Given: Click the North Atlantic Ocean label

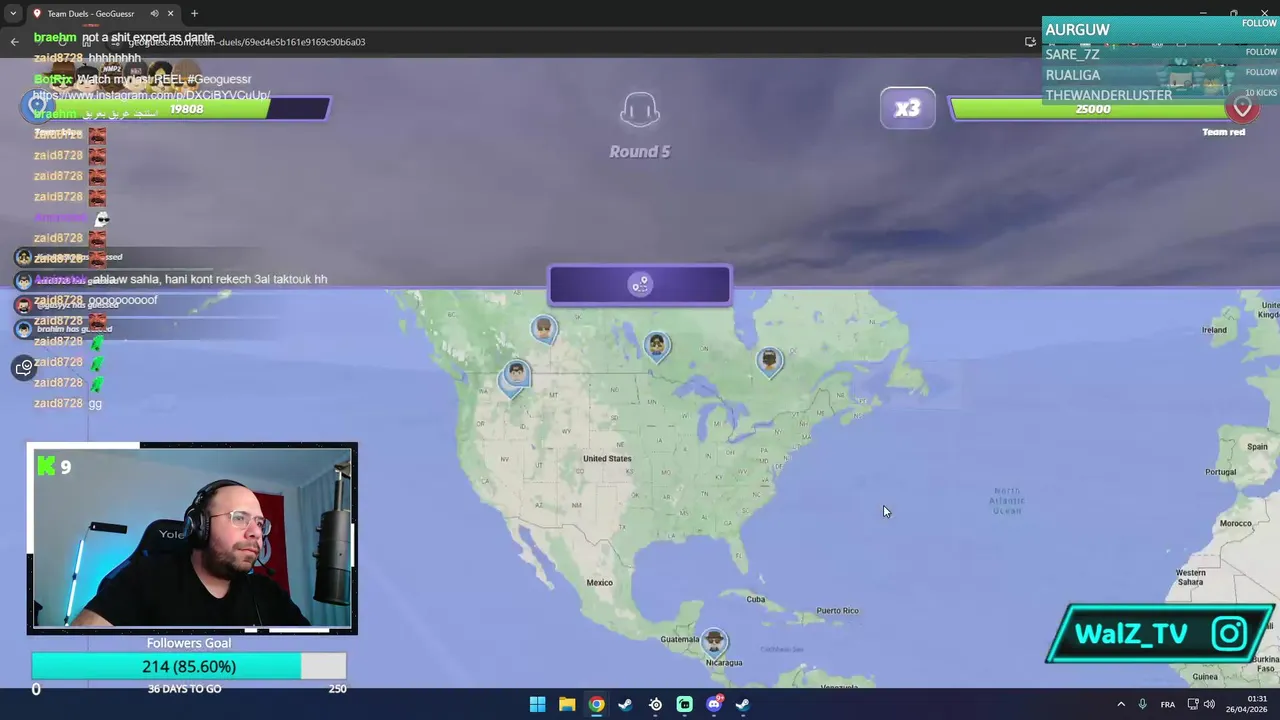Looking at the screenshot, I should click(1007, 501).
